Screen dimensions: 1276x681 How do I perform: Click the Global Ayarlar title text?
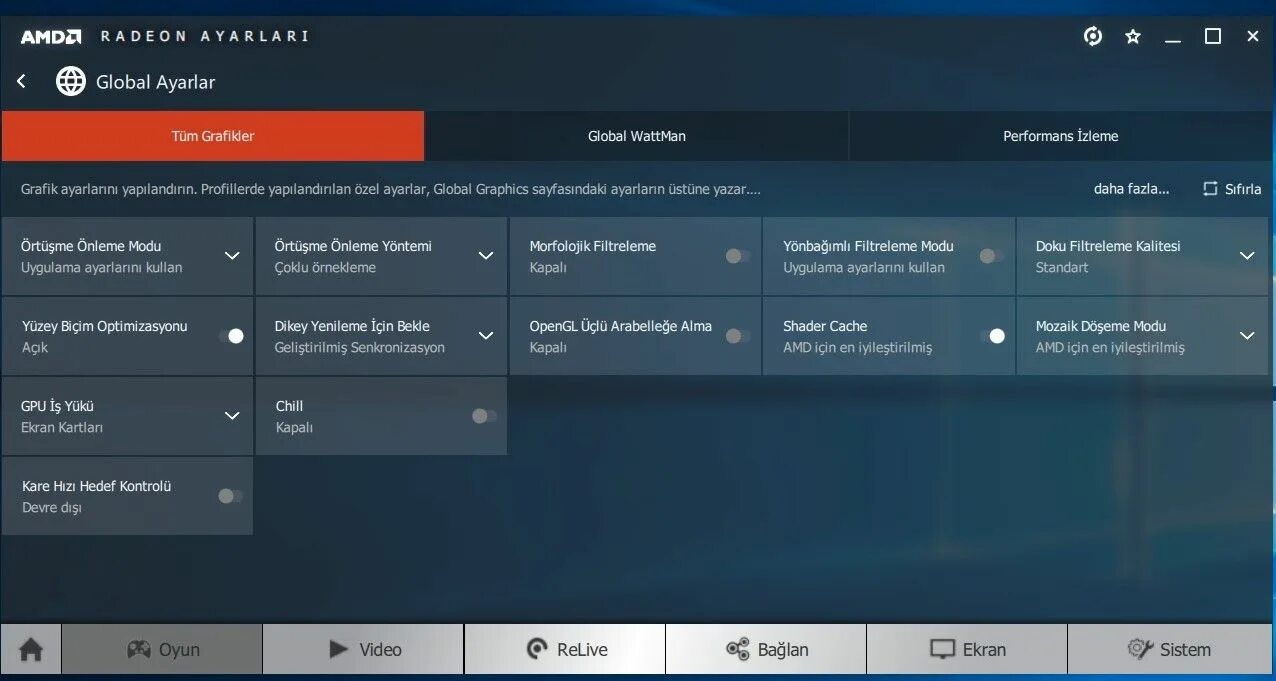click(x=155, y=82)
